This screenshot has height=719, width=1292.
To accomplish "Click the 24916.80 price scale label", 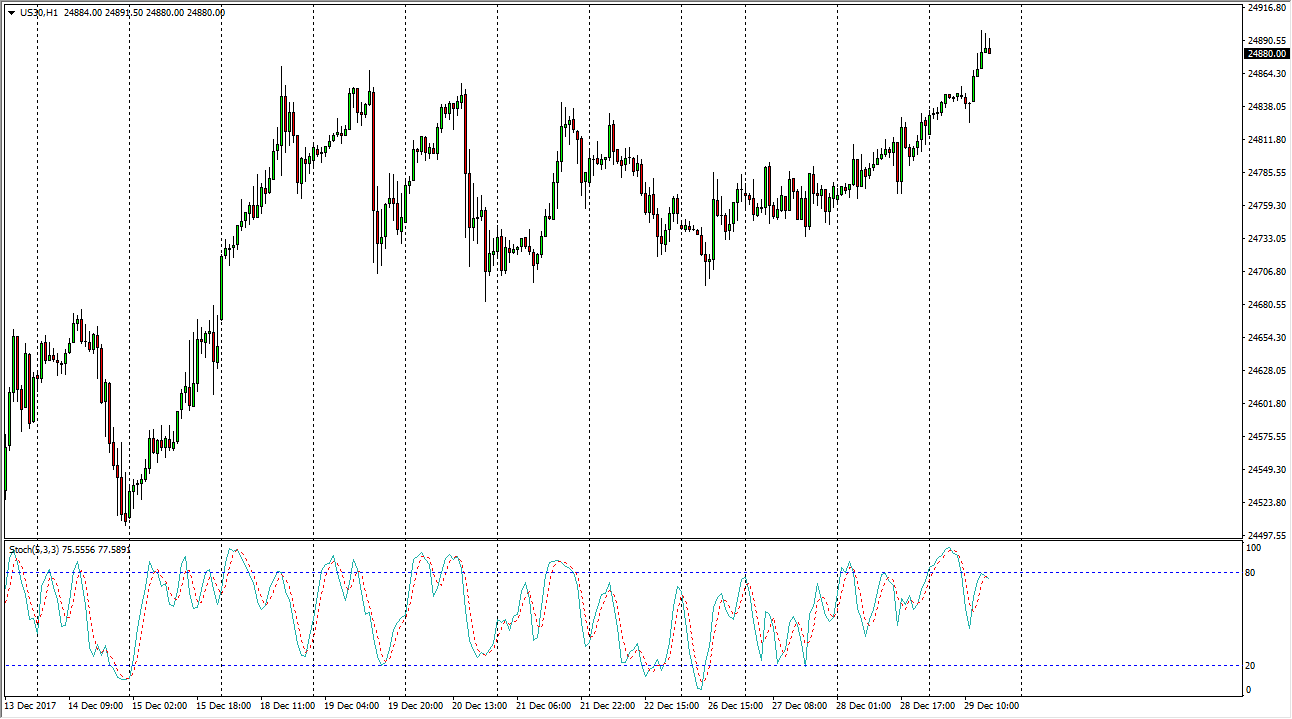I will click(1265, 8).
